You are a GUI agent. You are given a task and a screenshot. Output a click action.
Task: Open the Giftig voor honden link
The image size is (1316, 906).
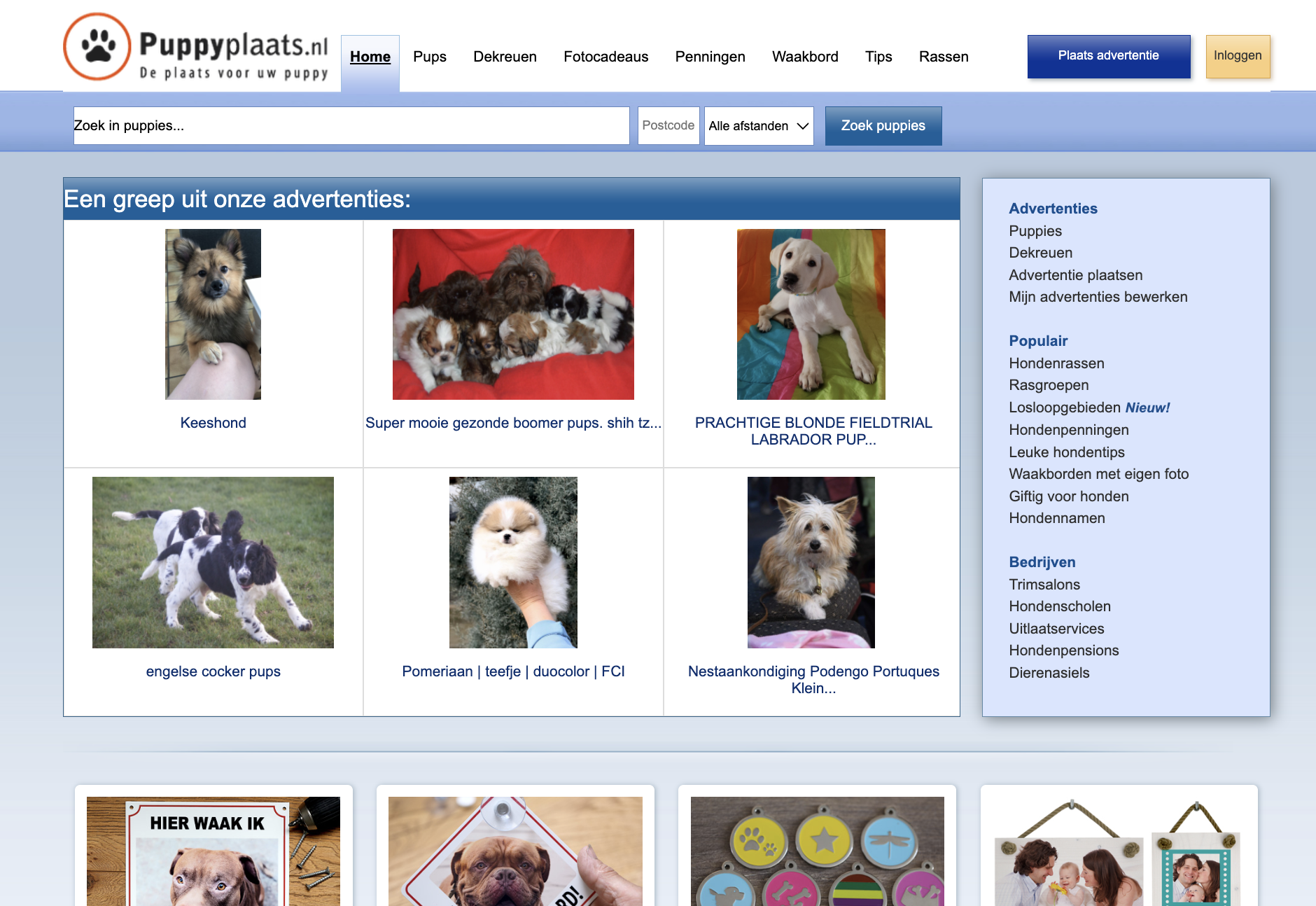tap(1068, 496)
